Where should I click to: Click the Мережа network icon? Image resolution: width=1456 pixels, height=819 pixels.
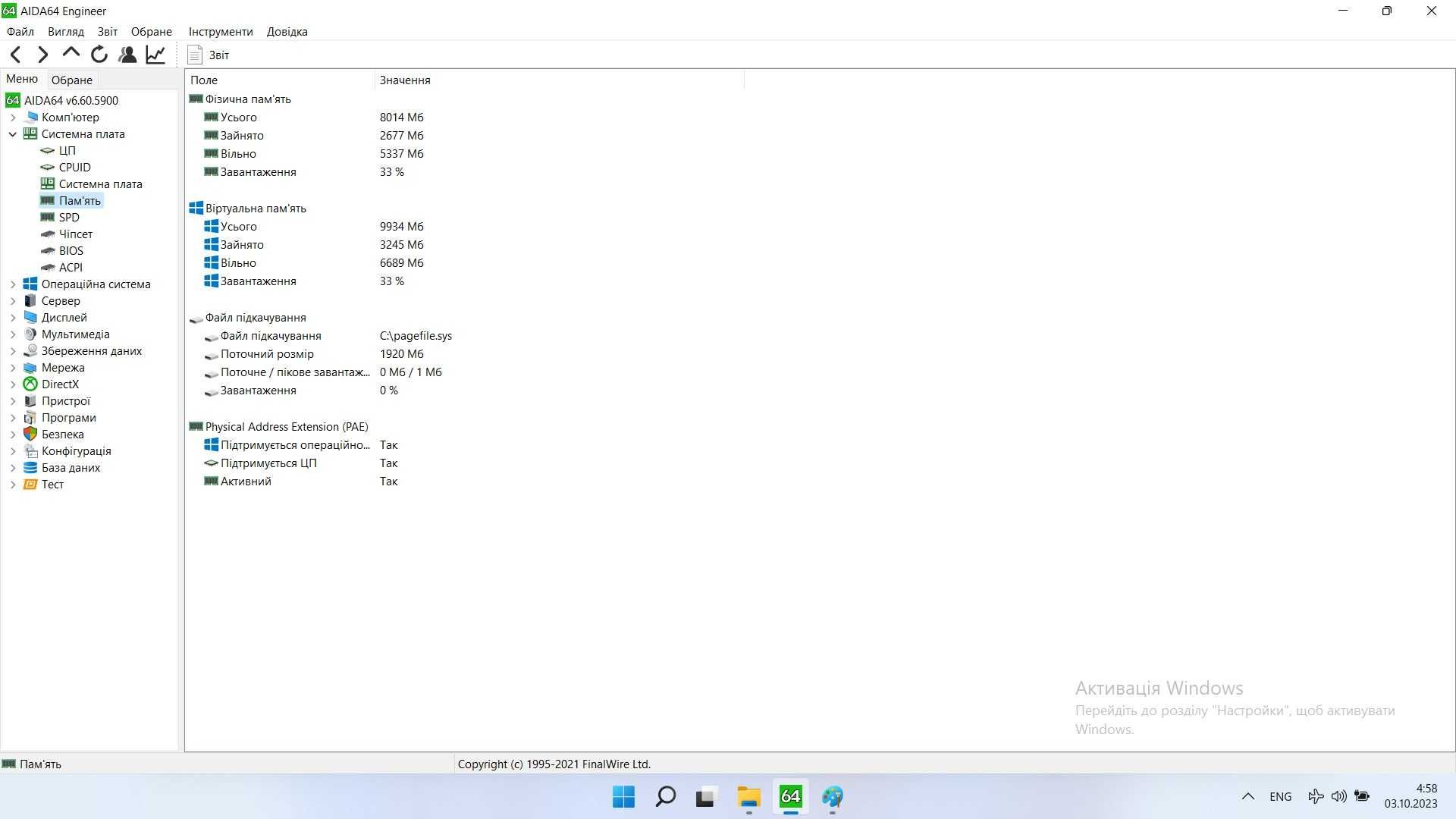point(30,368)
